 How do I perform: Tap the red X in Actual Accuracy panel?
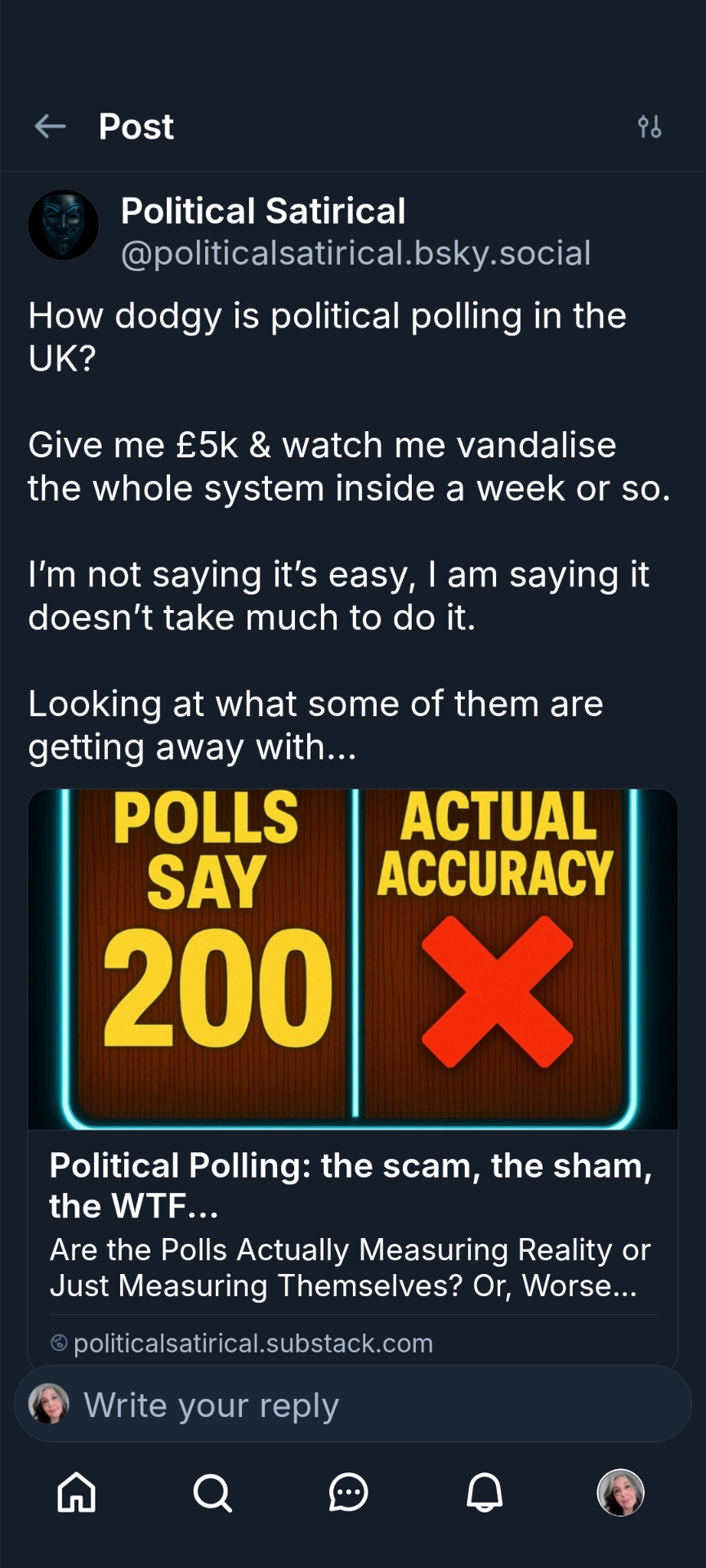point(497,991)
